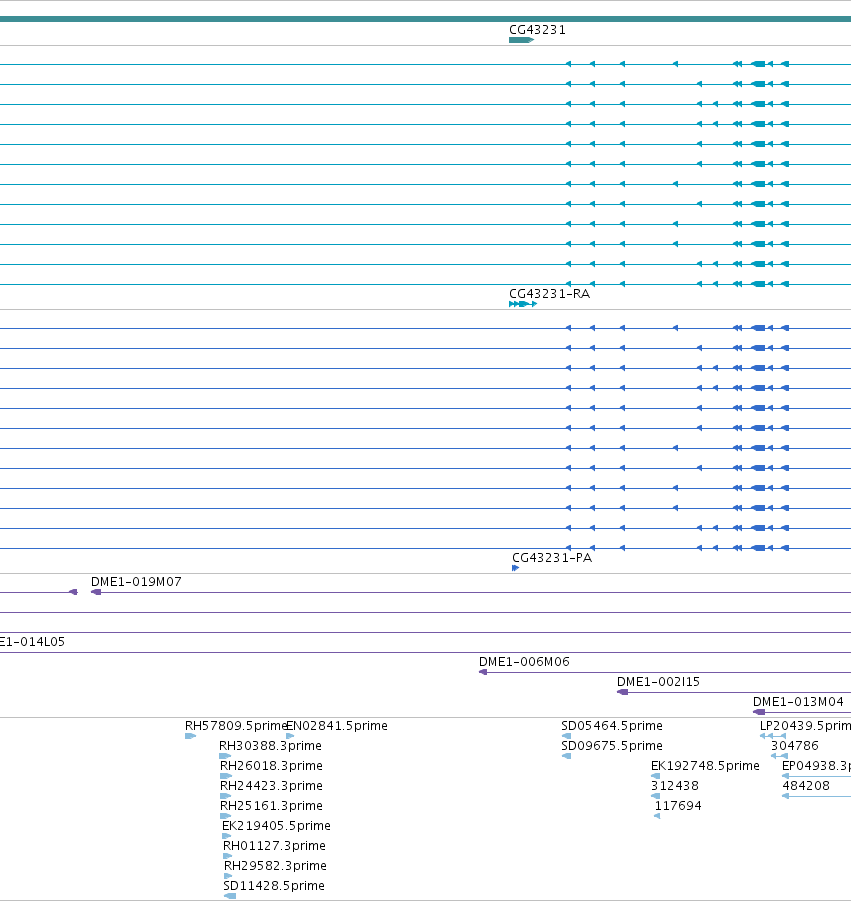Click the CG43231-RA transcript label
851x901 pixels.
coord(549,294)
